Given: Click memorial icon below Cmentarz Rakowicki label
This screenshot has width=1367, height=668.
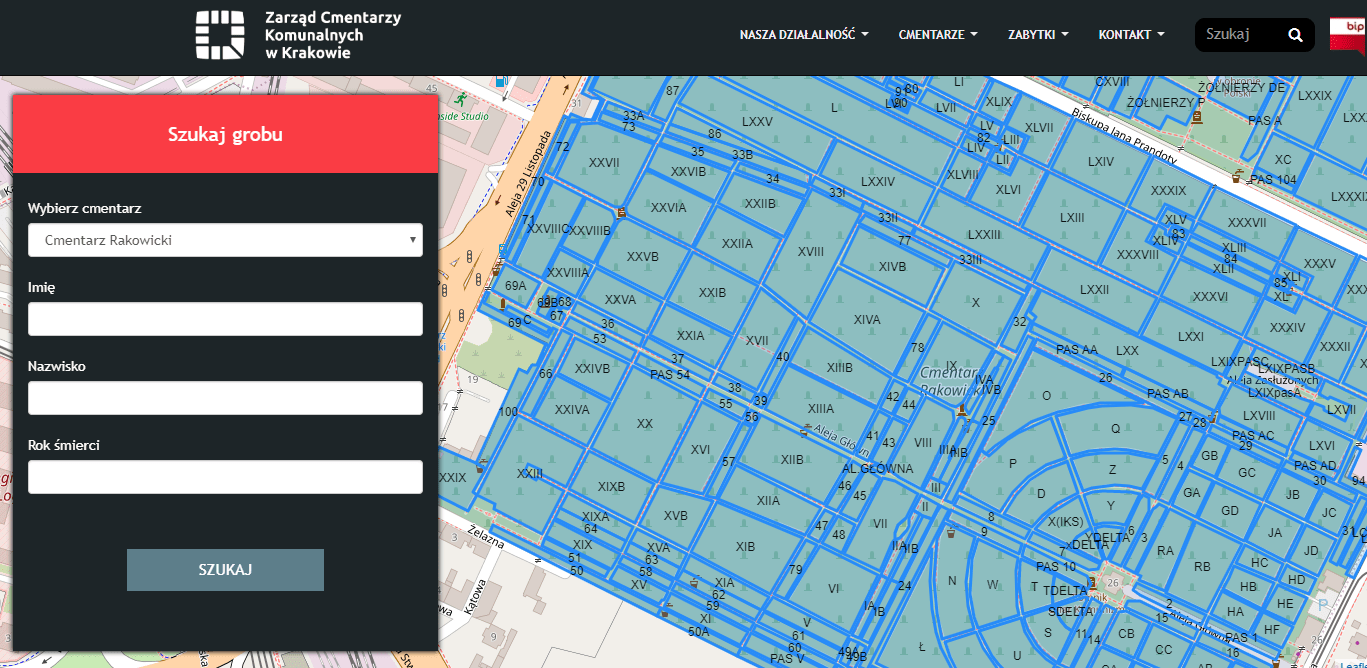Looking at the screenshot, I should coord(961,408).
